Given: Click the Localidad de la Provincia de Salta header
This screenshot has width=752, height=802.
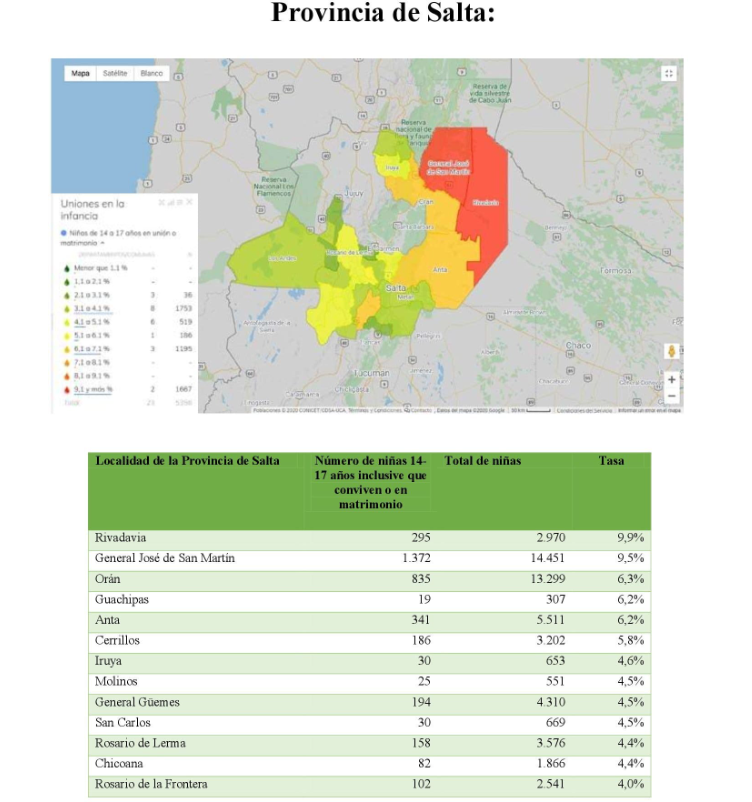Looking at the screenshot, I should pyautogui.click(x=187, y=461).
